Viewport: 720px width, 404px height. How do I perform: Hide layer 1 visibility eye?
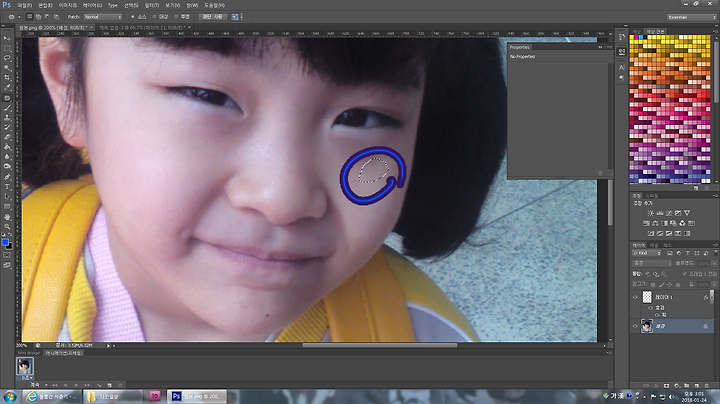coord(636,297)
